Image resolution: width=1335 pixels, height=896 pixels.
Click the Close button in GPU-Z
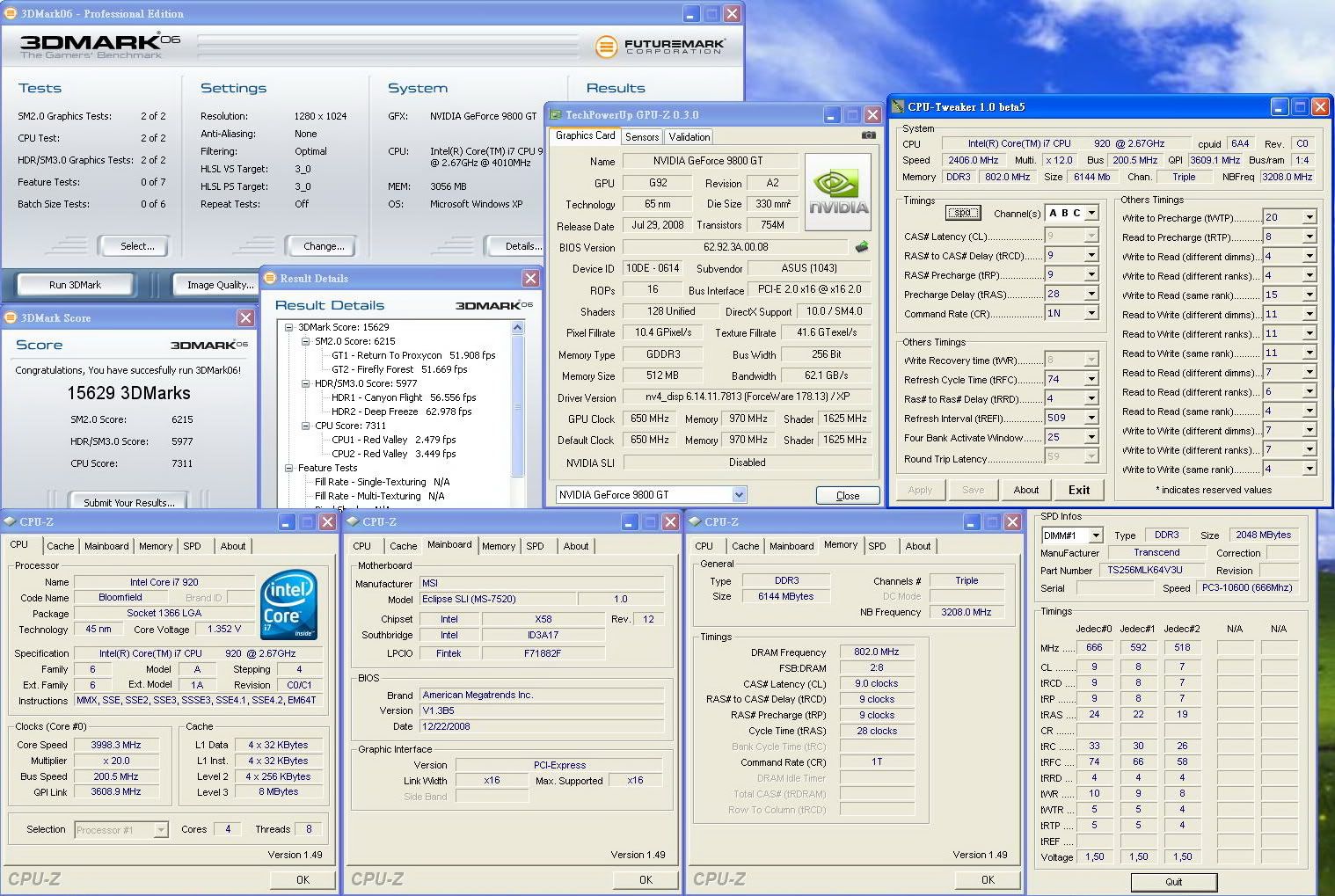(848, 496)
